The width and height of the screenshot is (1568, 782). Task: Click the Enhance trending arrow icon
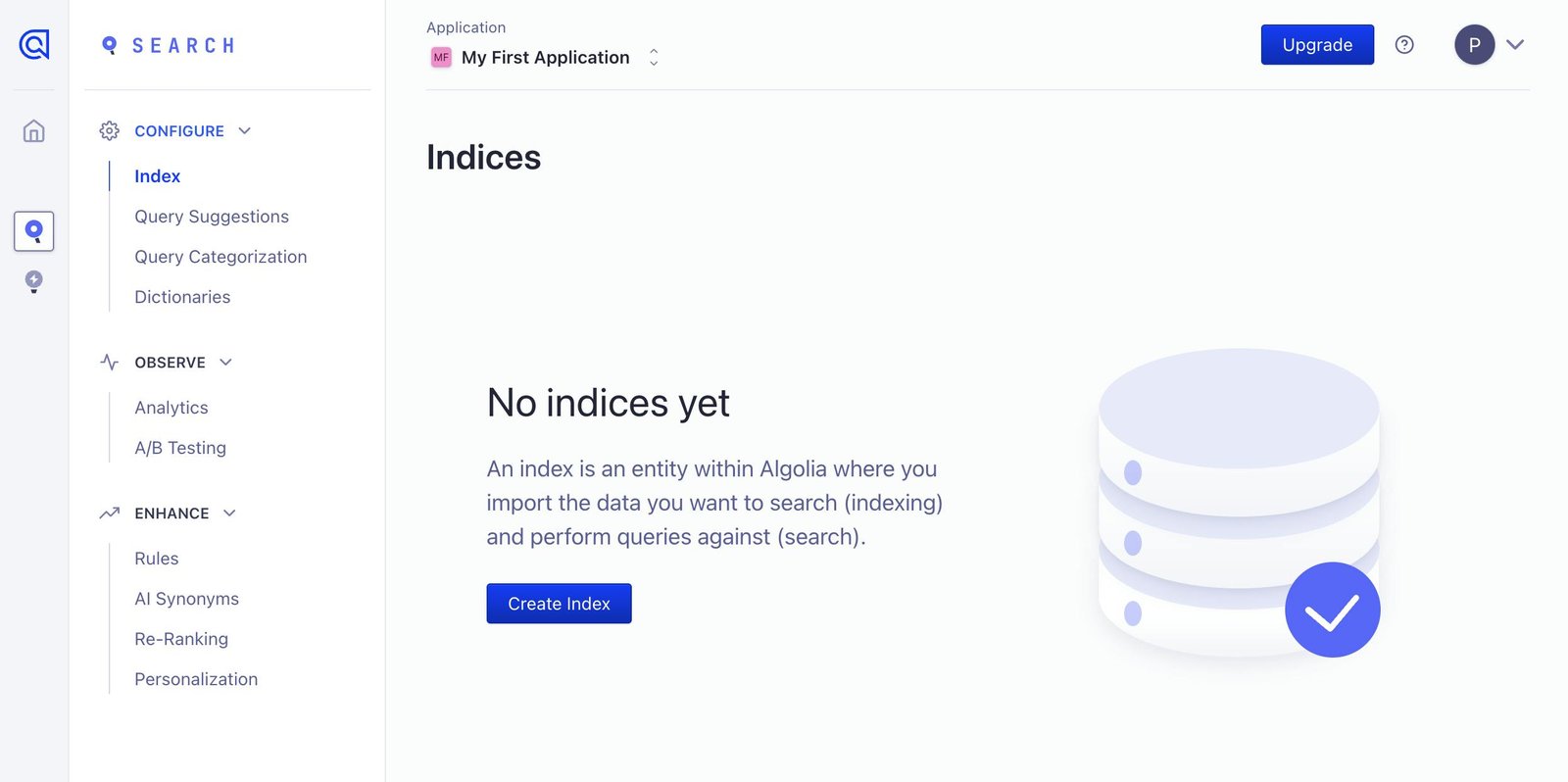(110, 513)
